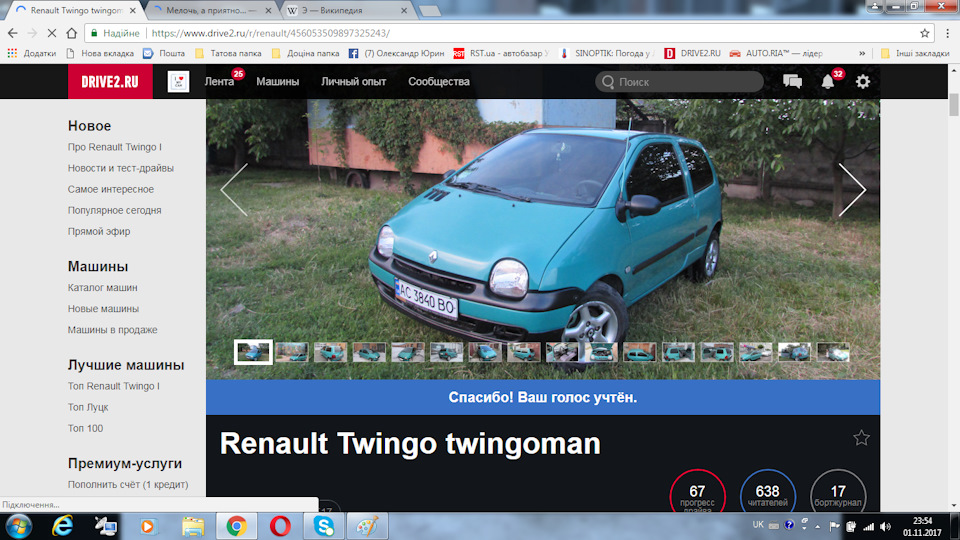Close the Renault Twingo tab
960x540 pixels.
click(x=133, y=10)
